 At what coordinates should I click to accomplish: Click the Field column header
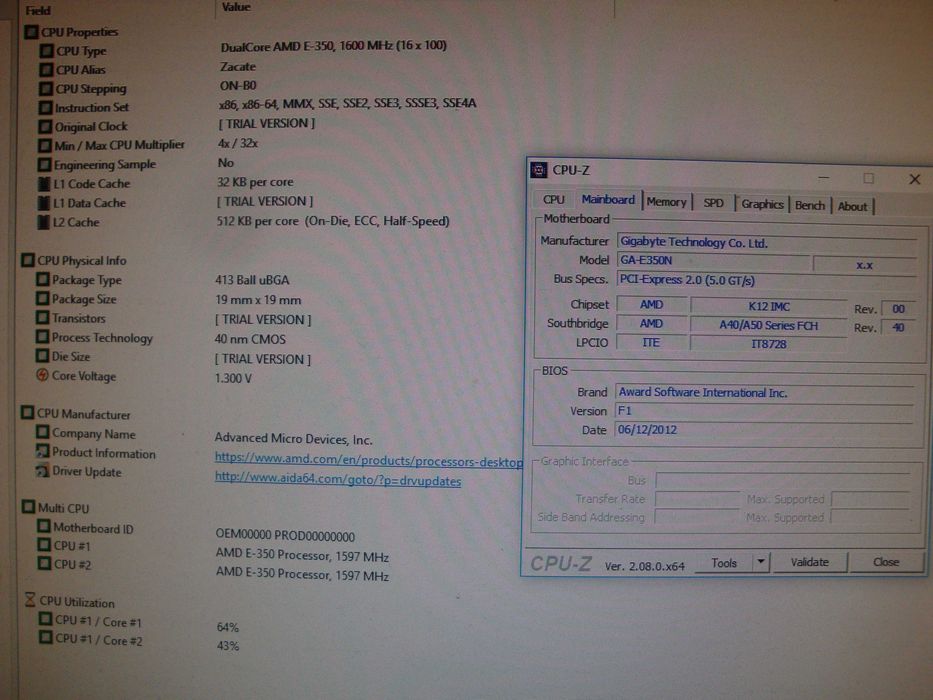(38, 10)
